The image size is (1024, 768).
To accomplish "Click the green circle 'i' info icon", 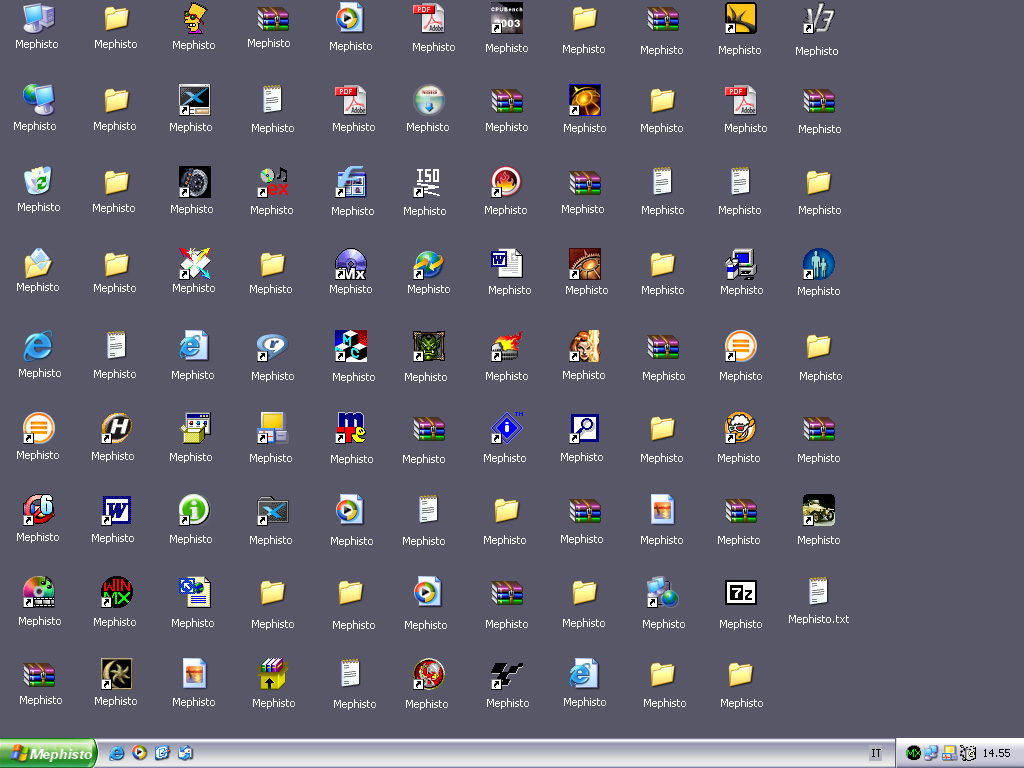I will pyautogui.click(x=193, y=510).
